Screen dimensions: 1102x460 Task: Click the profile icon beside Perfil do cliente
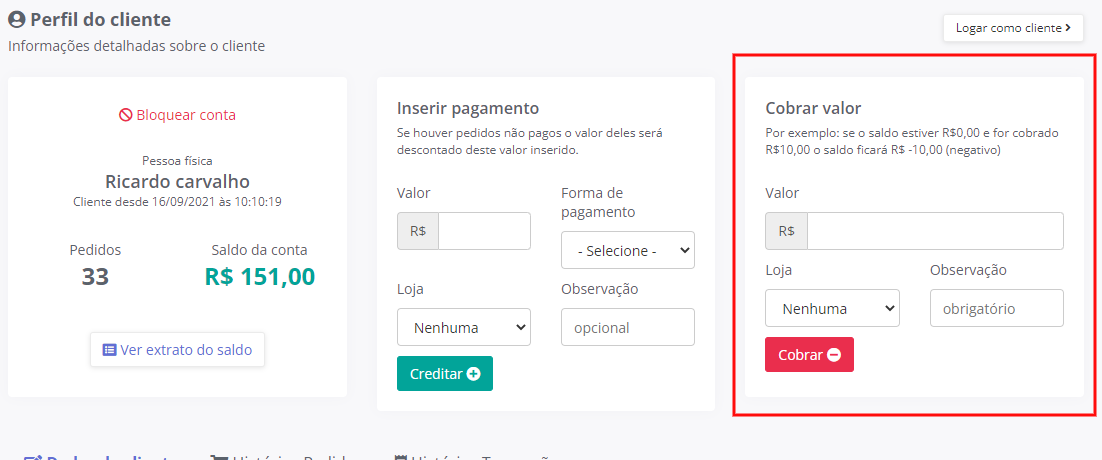click(x=17, y=19)
